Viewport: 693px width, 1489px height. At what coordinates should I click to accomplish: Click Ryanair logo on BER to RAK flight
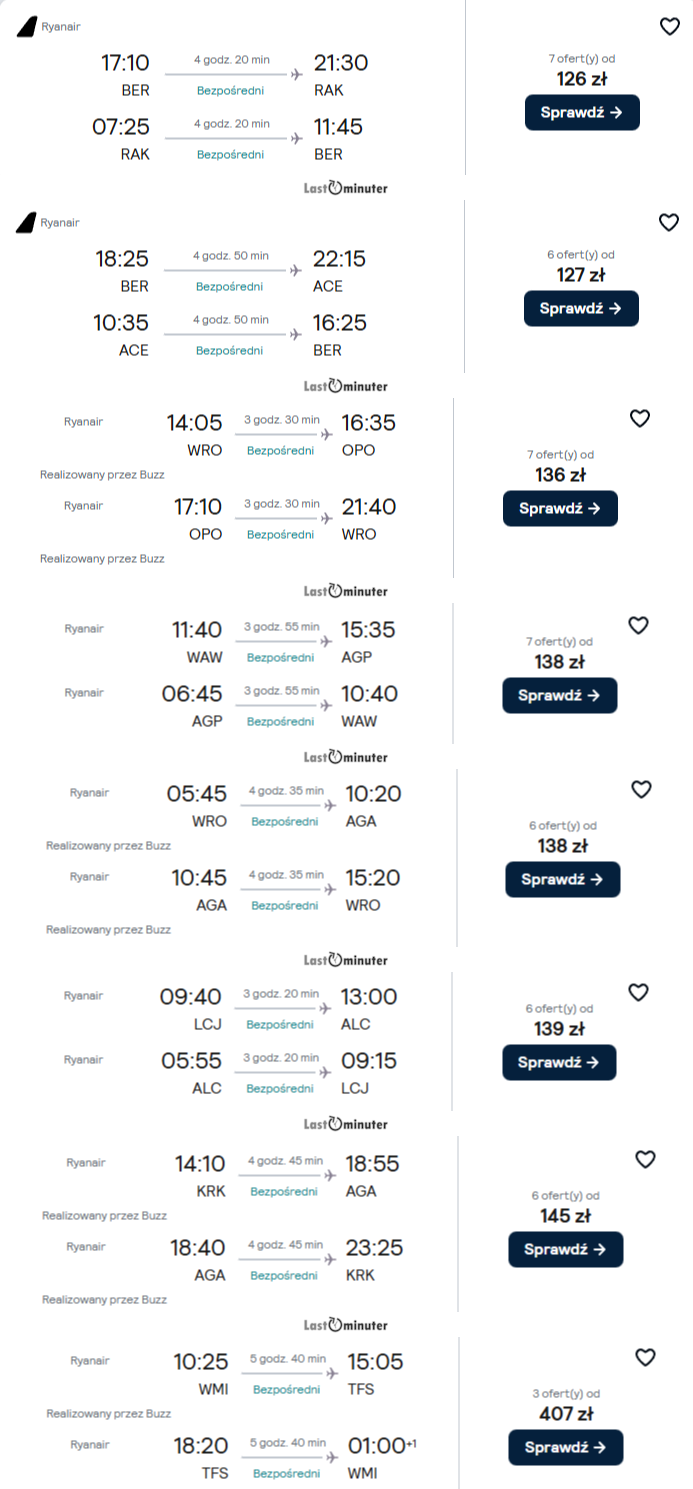(26, 27)
